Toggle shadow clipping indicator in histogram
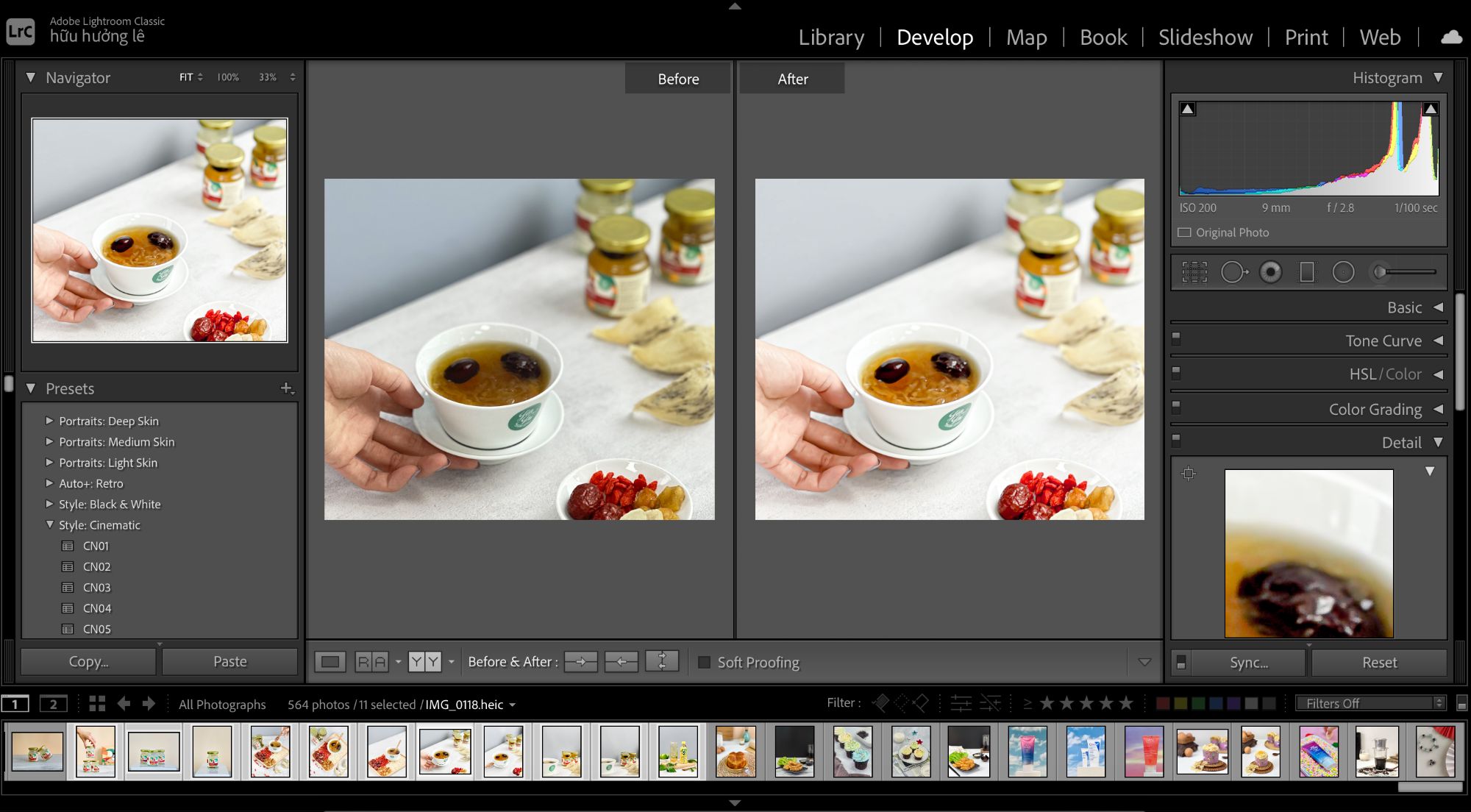 click(1188, 109)
